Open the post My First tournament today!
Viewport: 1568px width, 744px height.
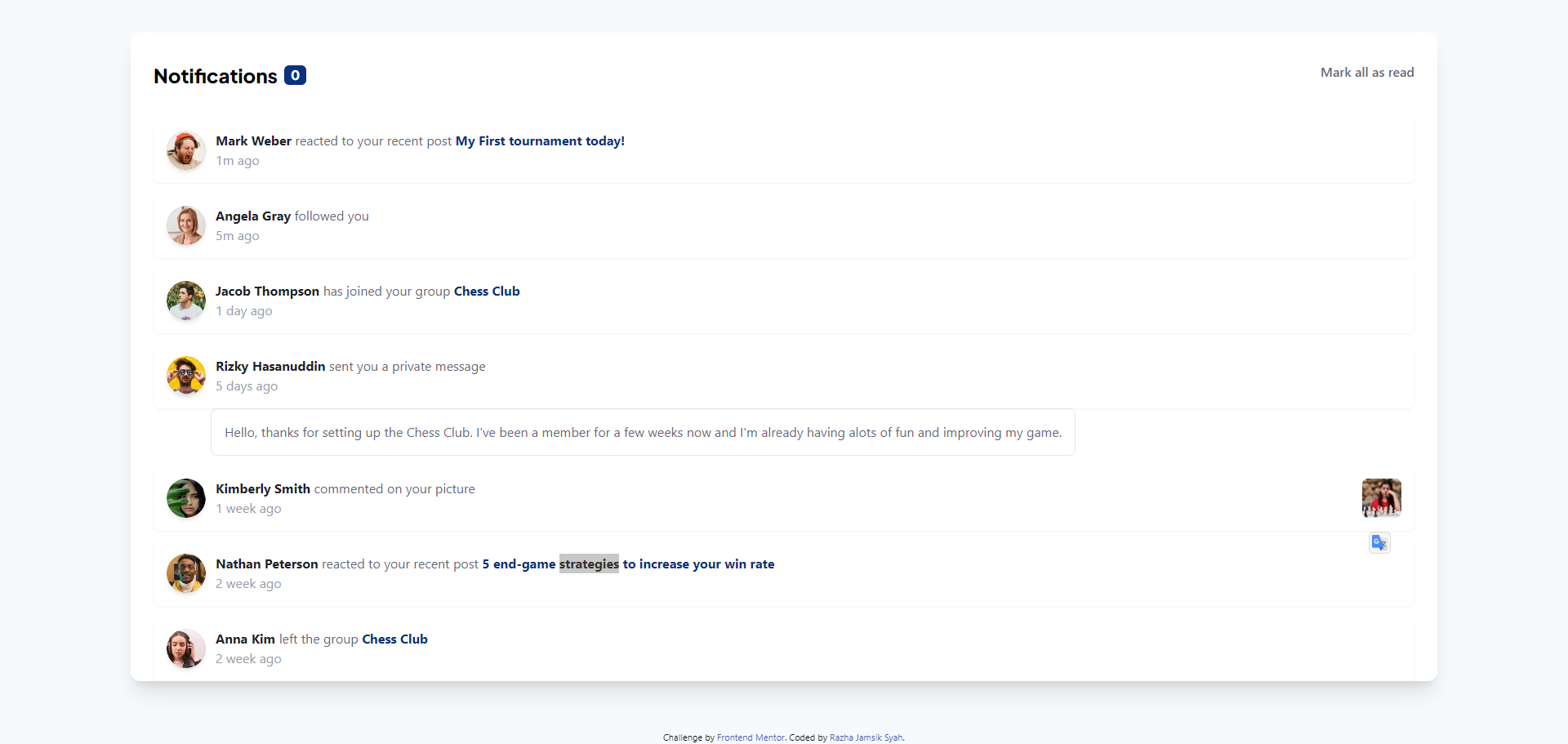[x=539, y=140]
